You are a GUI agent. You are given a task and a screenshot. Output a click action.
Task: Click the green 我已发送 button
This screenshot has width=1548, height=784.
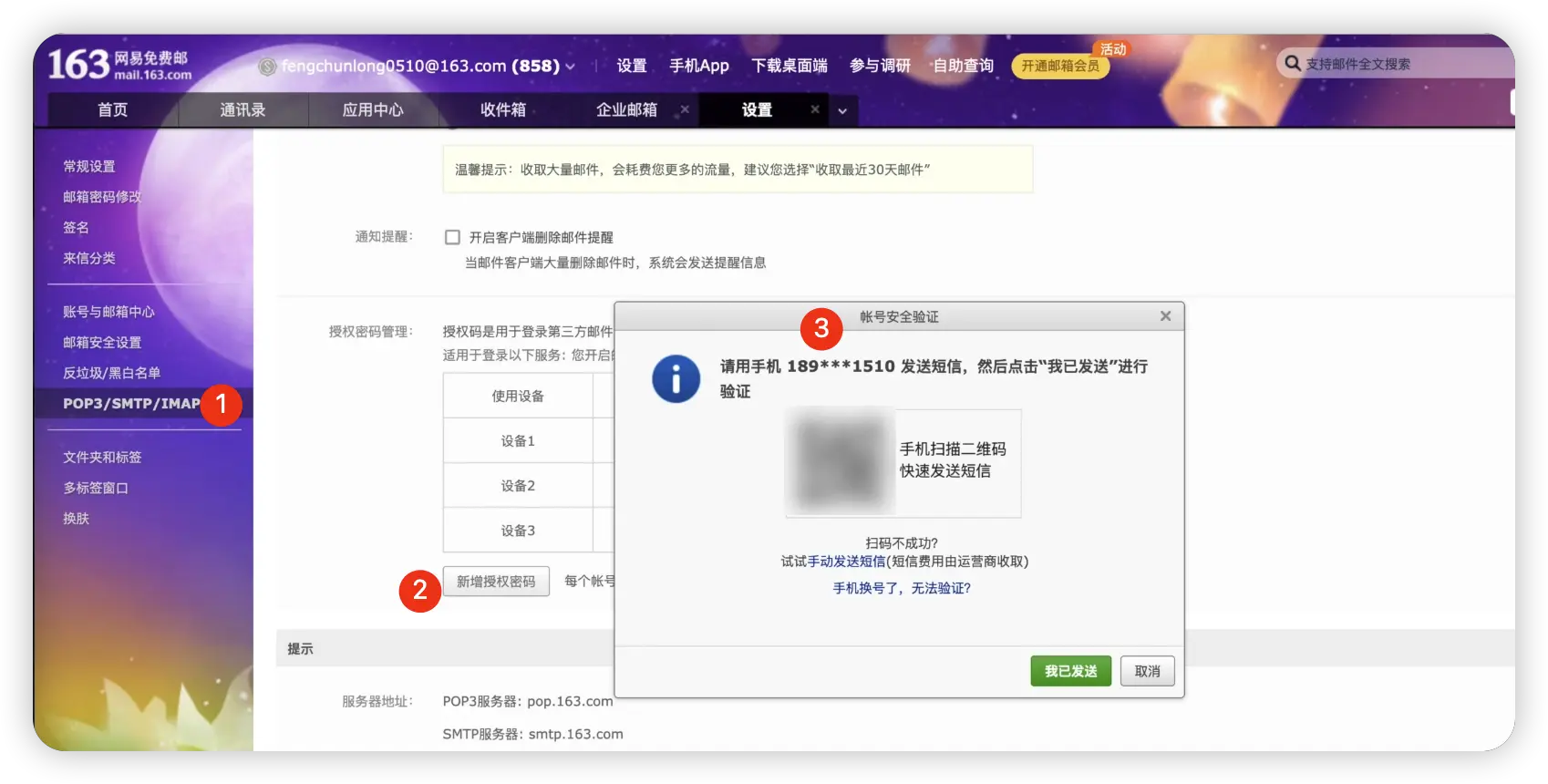click(x=1071, y=671)
